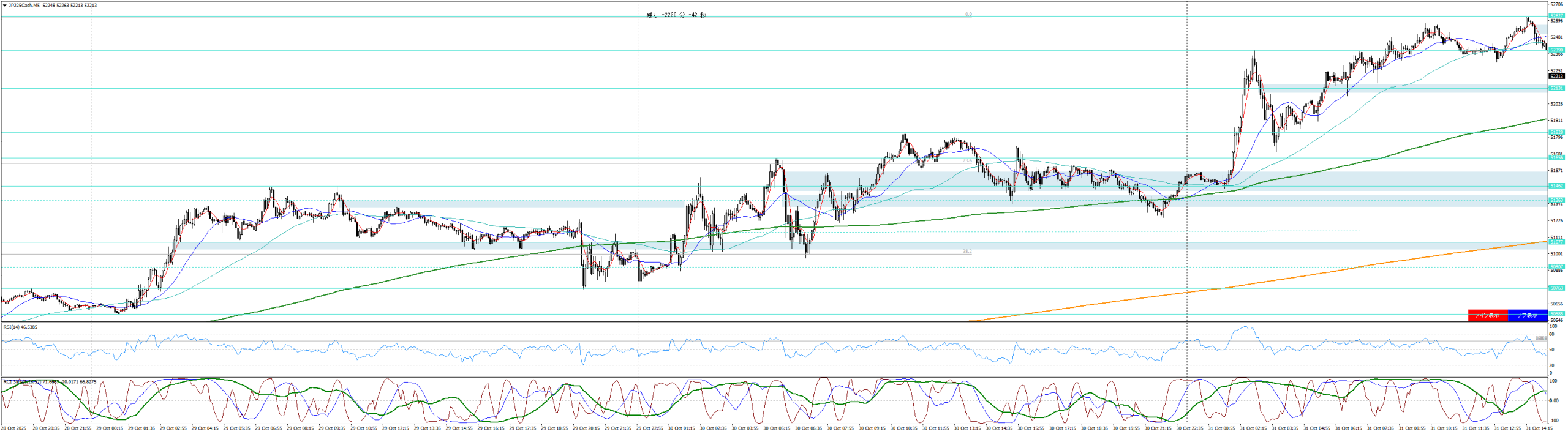Select the 52627 price level tag
Viewport: 1568px width, 434px height.
1556,16
